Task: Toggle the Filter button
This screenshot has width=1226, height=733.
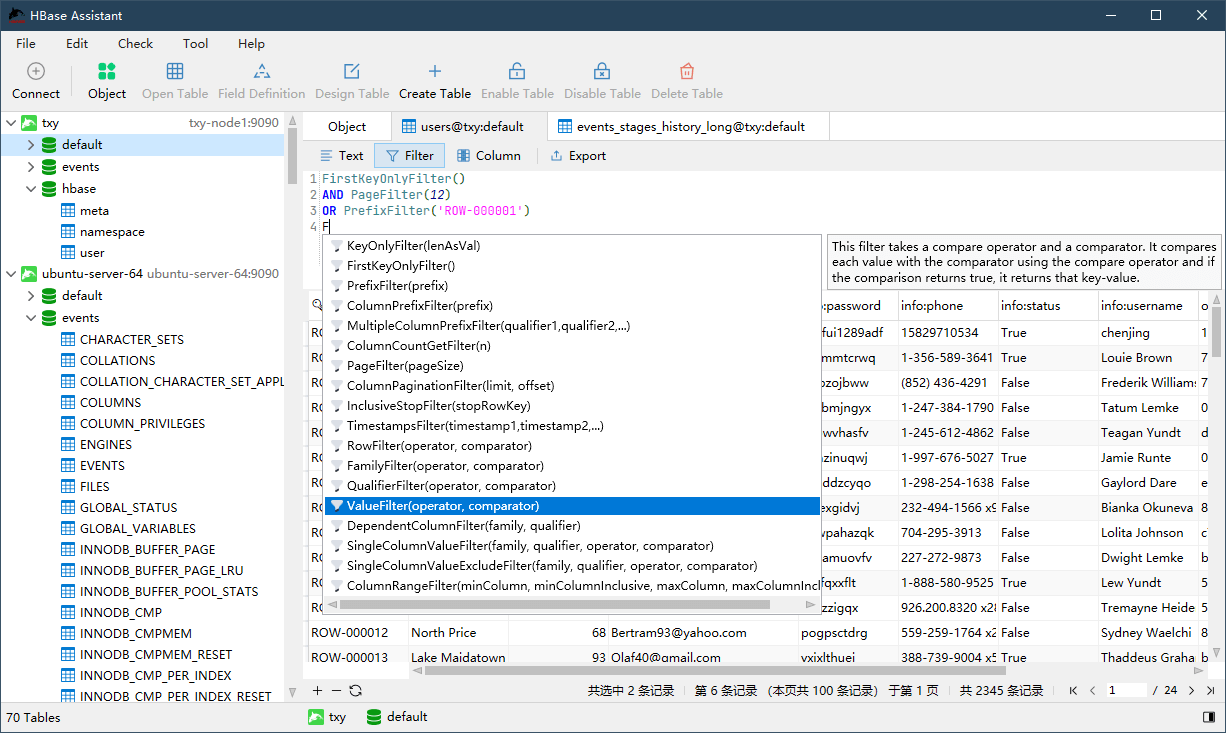Action: (408, 156)
